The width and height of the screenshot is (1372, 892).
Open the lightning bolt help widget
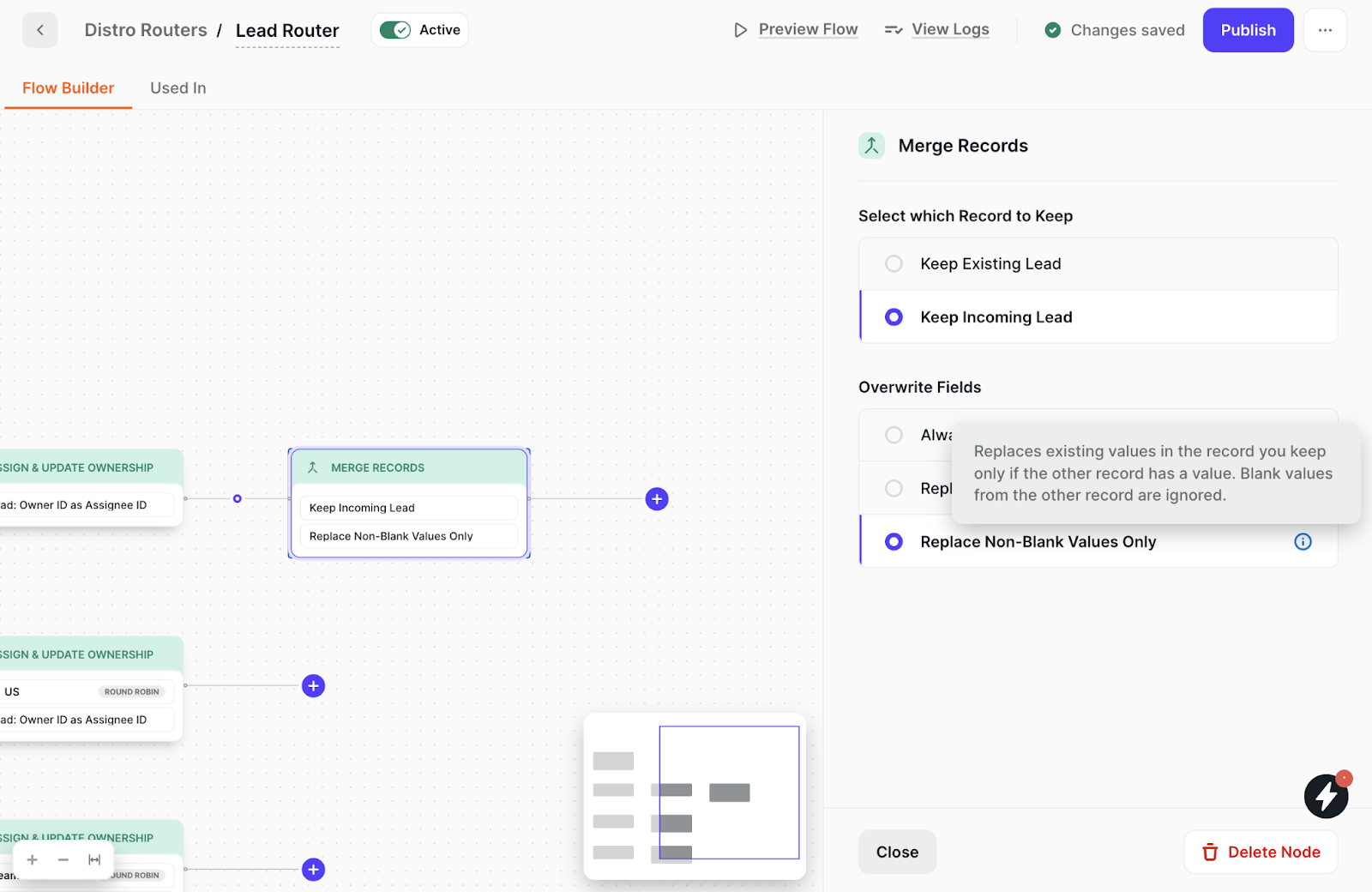[x=1326, y=795]
